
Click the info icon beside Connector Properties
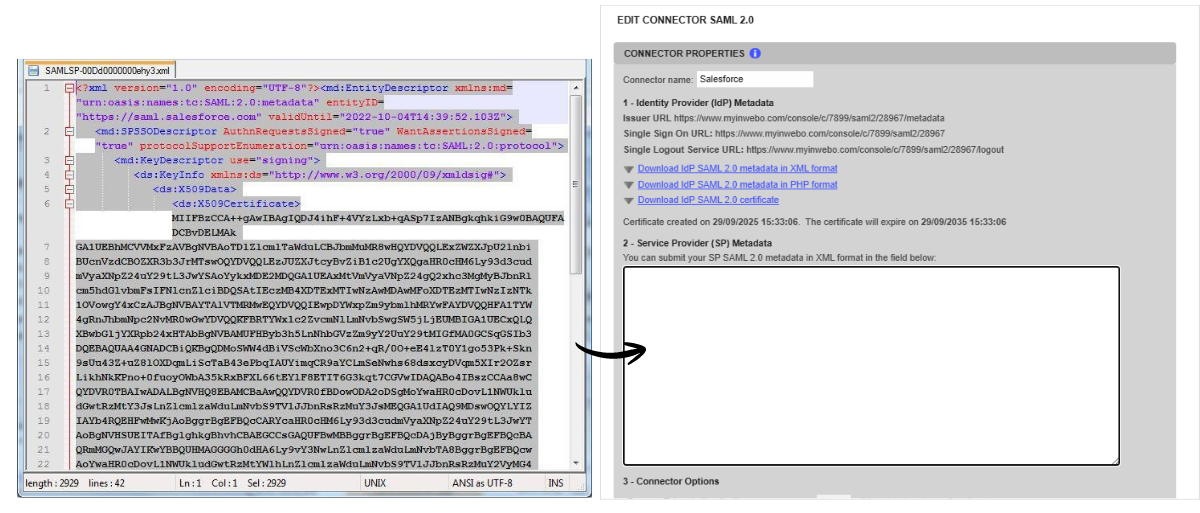tap(755, 53)
